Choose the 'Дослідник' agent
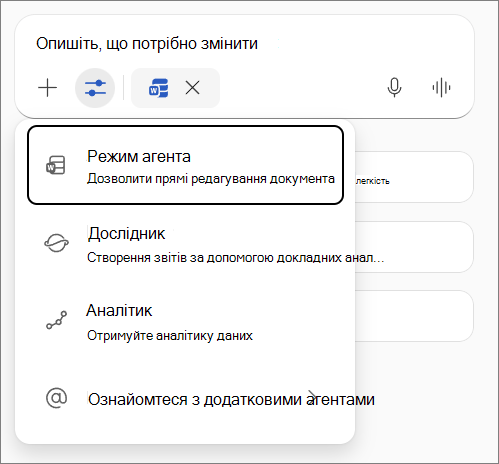The image size is (499, 464). tap(185, 244)
